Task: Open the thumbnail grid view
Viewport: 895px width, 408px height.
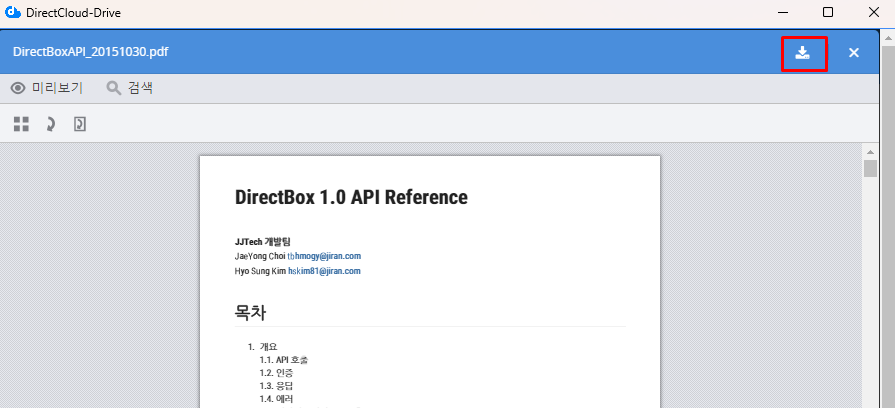Action: tap(21, 124)
